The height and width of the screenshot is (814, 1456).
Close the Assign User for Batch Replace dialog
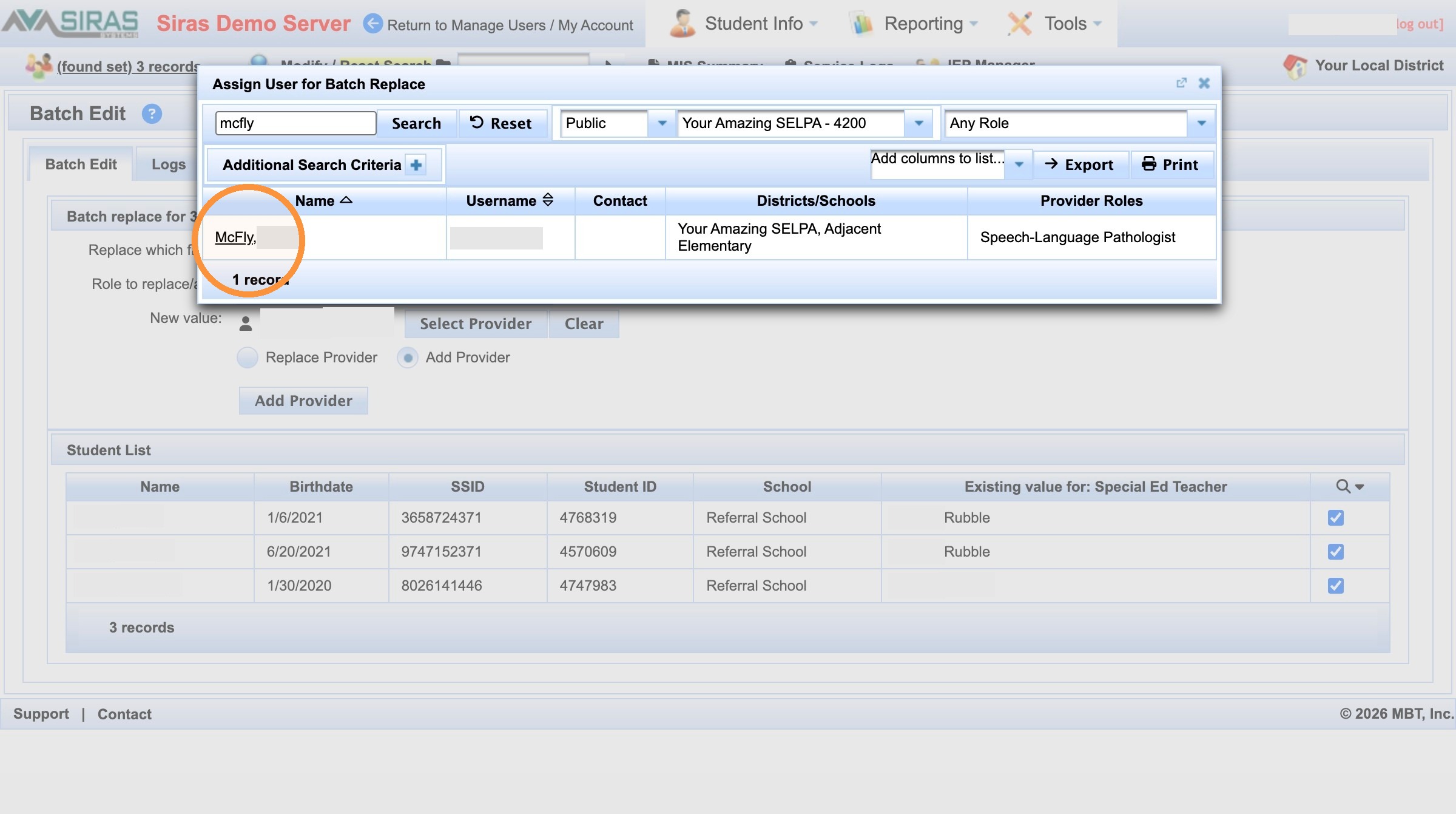[x=1204, y=83]
